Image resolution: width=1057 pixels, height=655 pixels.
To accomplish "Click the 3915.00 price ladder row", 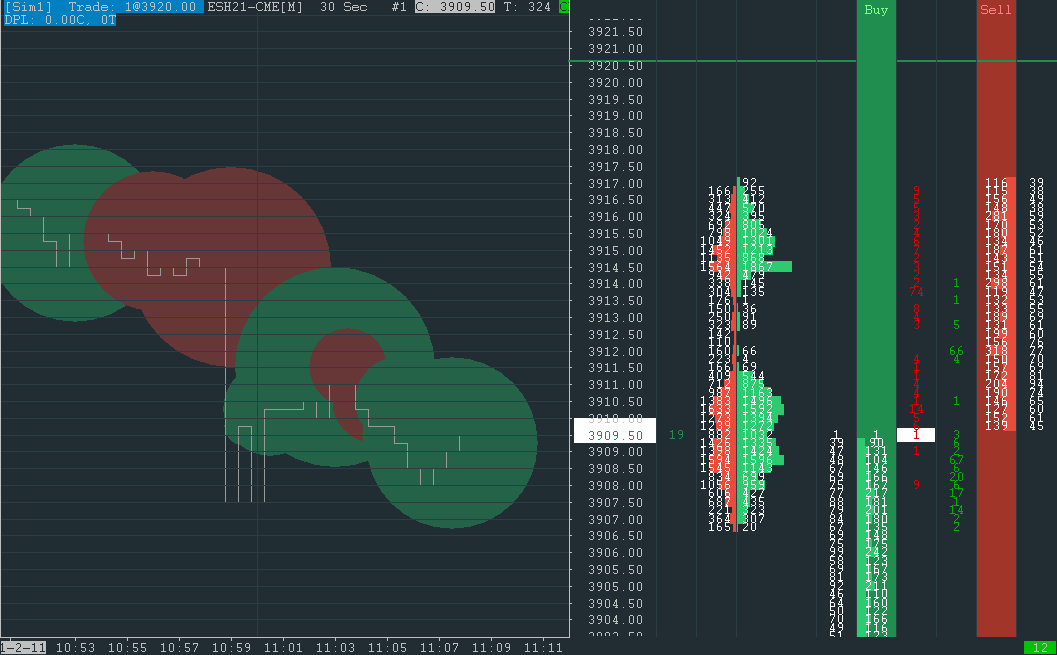I will click(x=615, y=250).
